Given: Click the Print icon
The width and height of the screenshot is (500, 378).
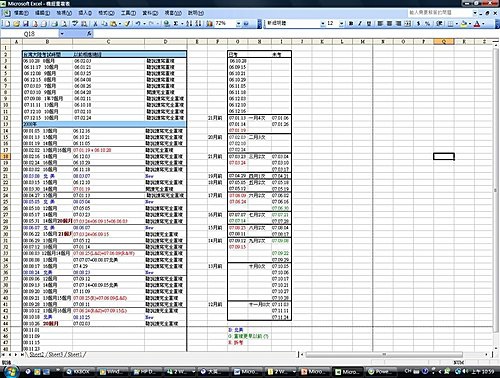Looking at the screenshot, I should (x=54, y=23).
